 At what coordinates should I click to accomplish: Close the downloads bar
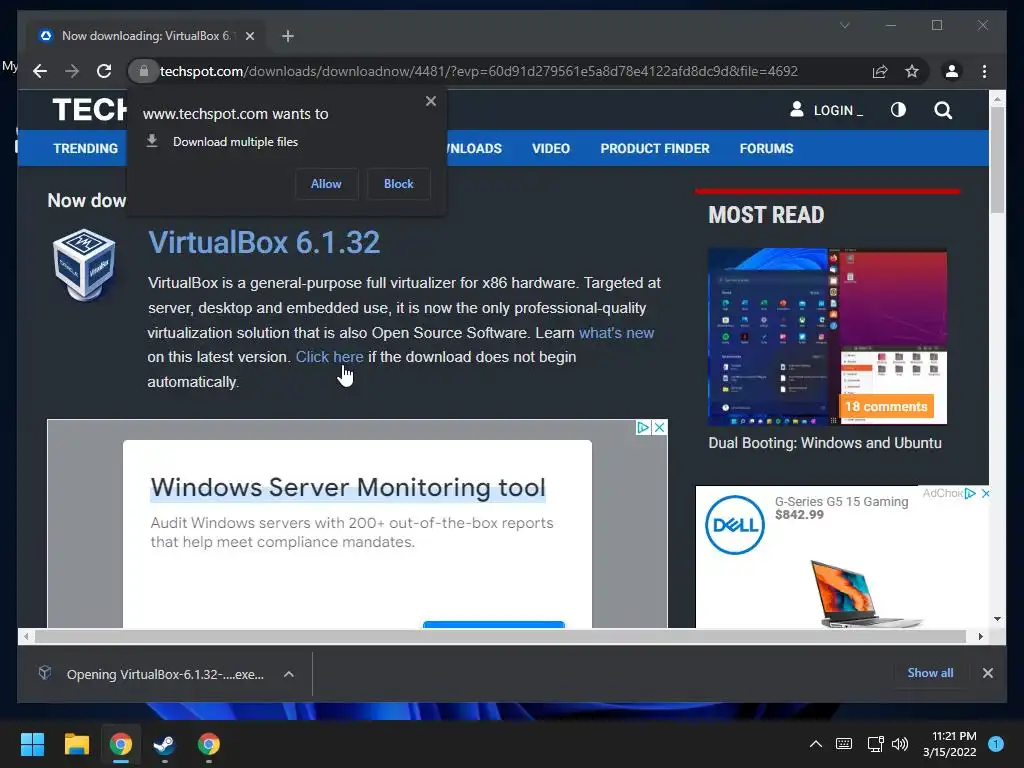(x=987, y=673)
